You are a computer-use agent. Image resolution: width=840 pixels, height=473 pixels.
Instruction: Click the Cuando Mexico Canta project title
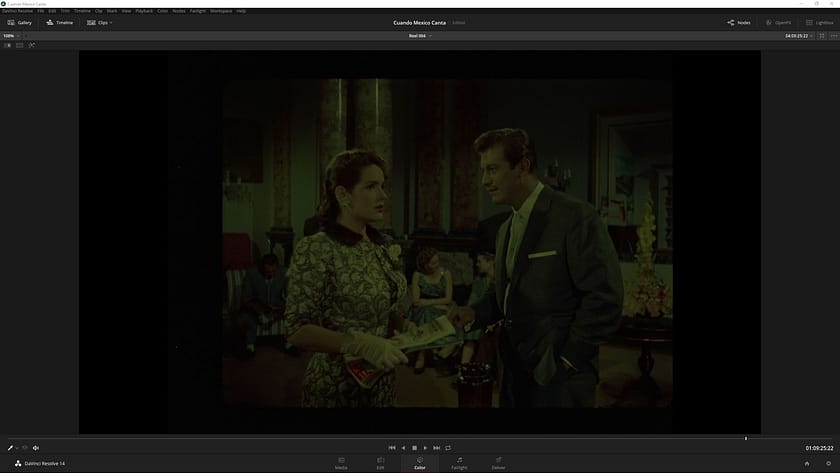[419, 22]
